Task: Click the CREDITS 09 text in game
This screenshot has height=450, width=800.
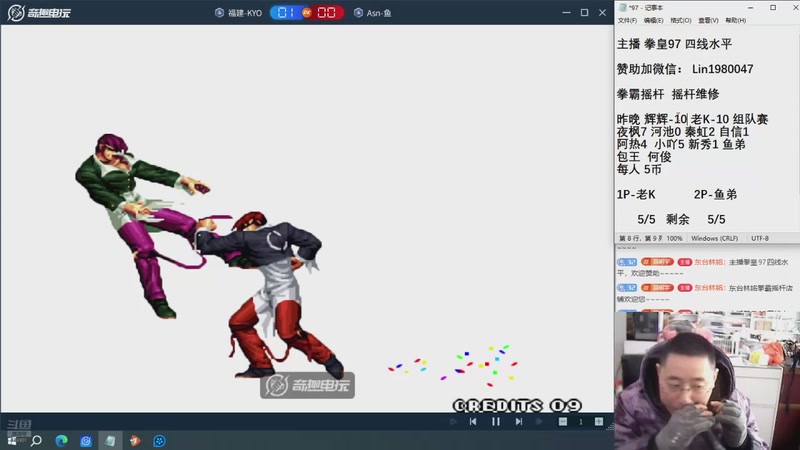Action: coord(517,406)
